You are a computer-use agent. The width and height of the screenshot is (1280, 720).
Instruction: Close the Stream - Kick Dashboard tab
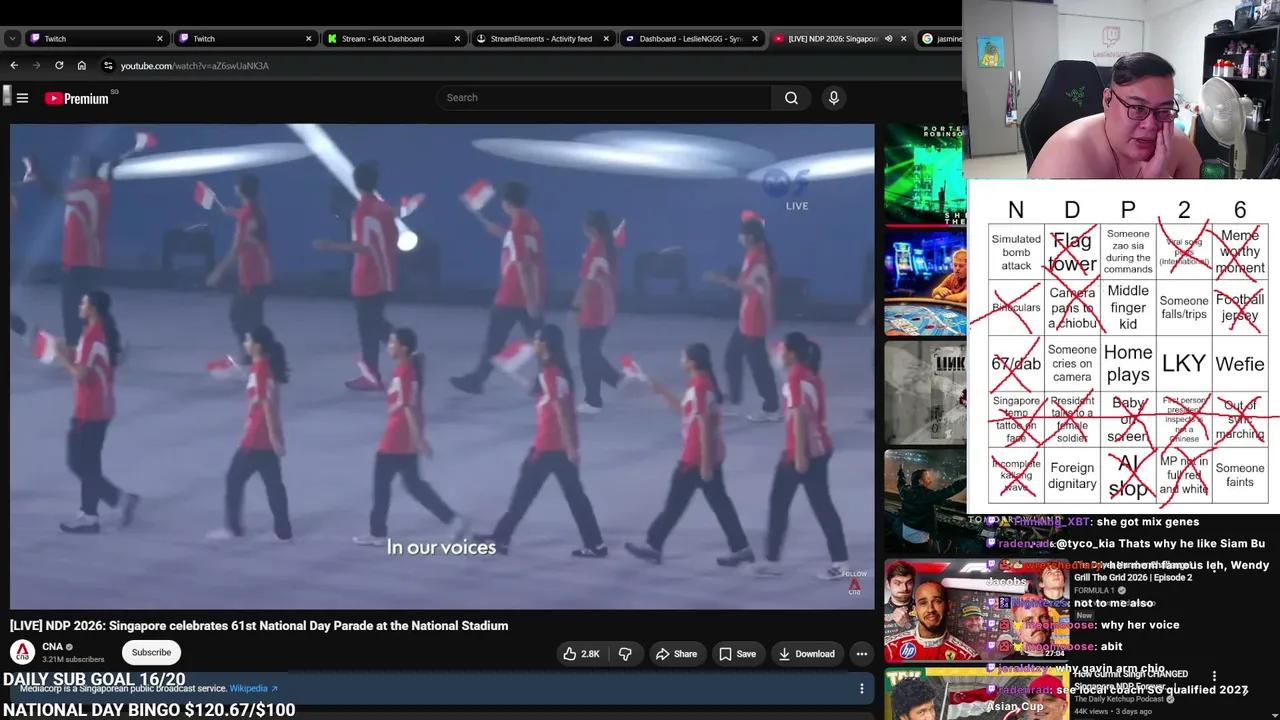[457, 39]
